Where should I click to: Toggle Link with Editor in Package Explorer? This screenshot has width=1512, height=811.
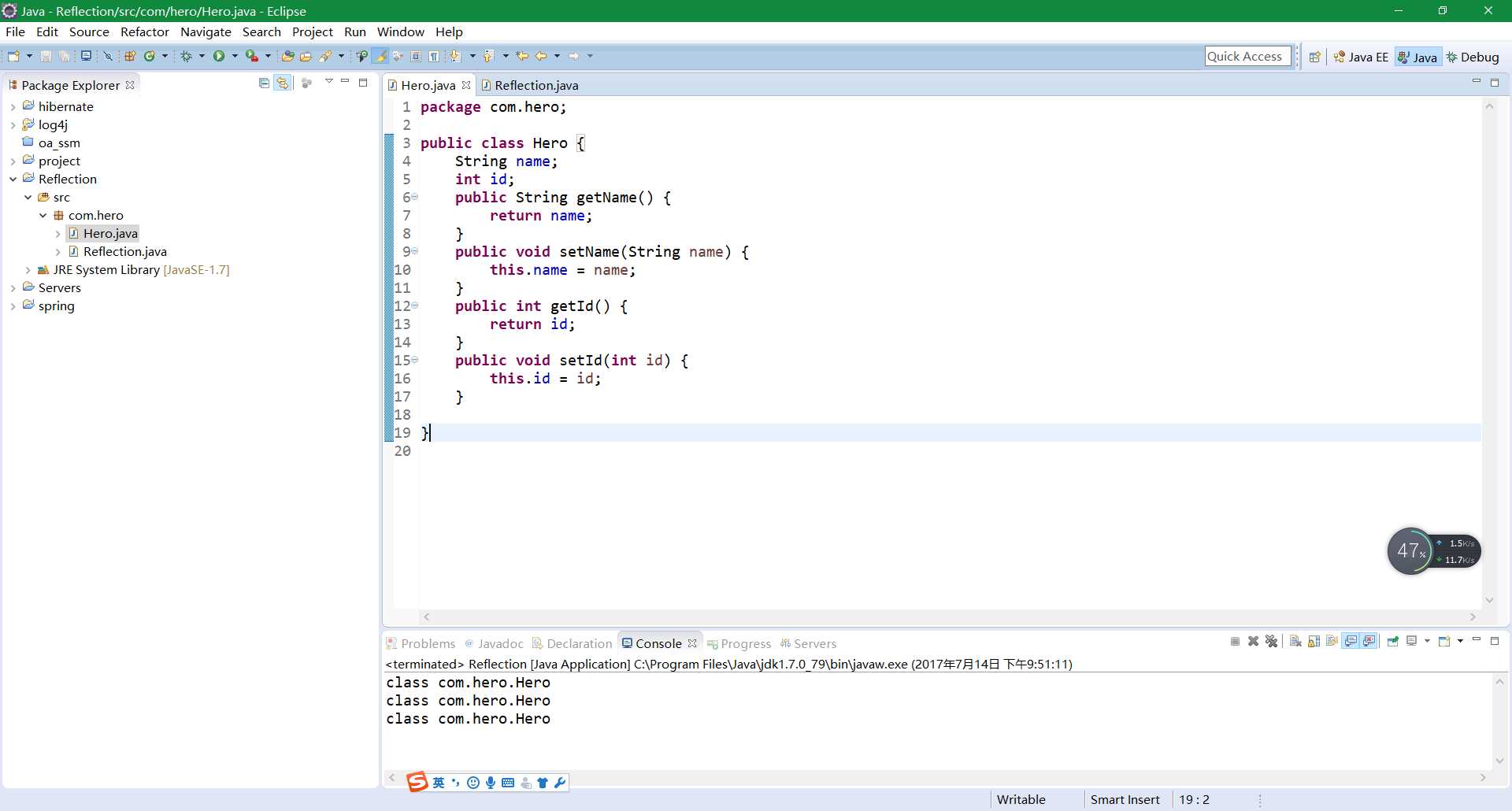[283, 83]
